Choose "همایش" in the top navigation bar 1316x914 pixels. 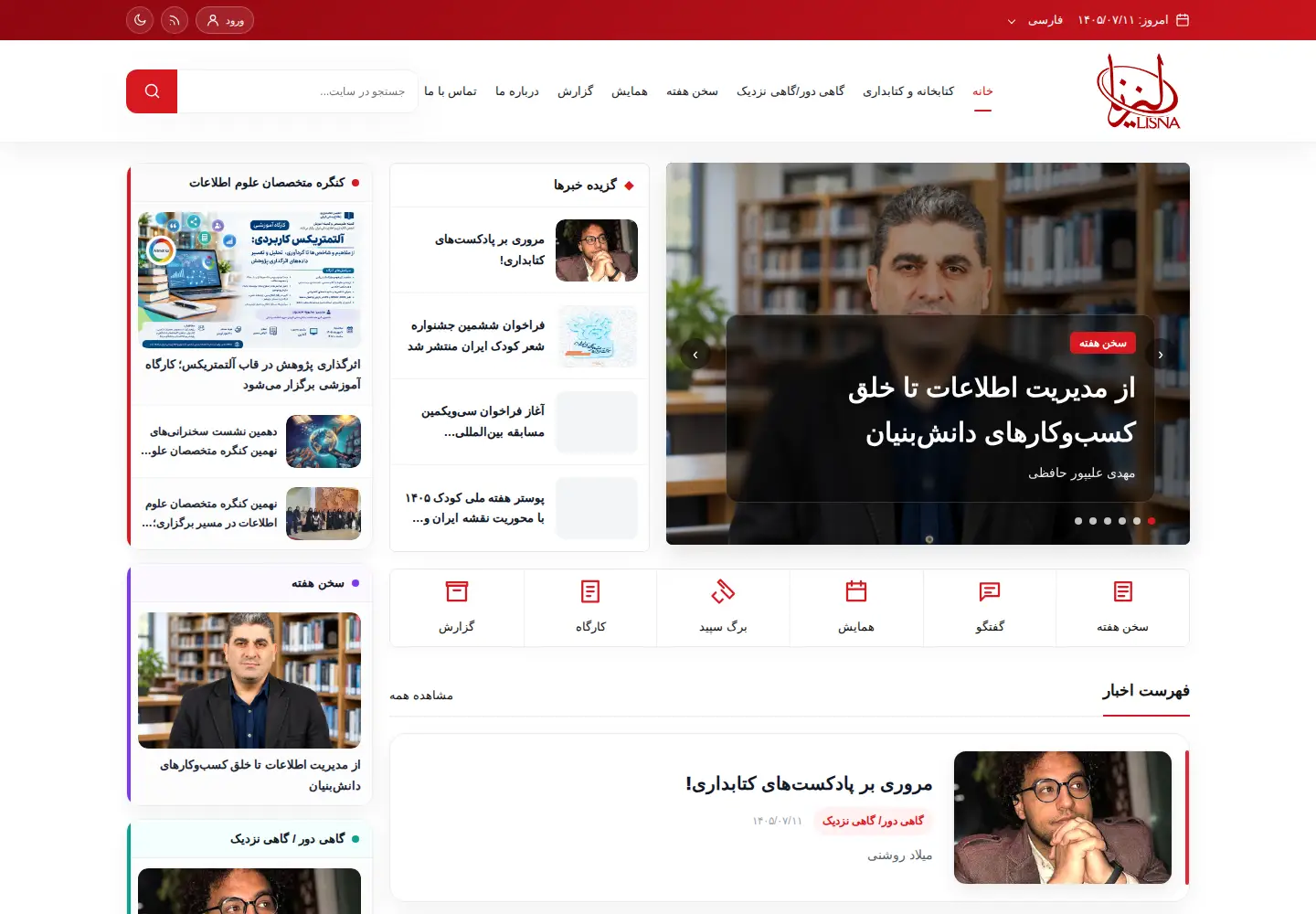pos(630,91)
